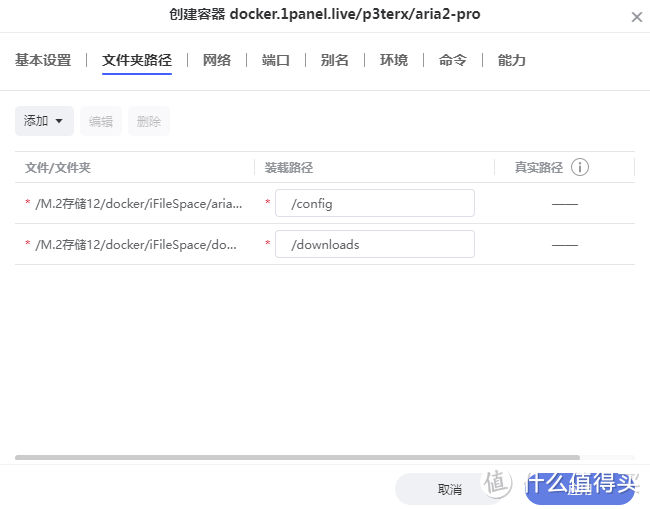The width and height of the screenshot is (650, 509).
Task: Switch to the 别名 tab
Action: tap(335, 60)
